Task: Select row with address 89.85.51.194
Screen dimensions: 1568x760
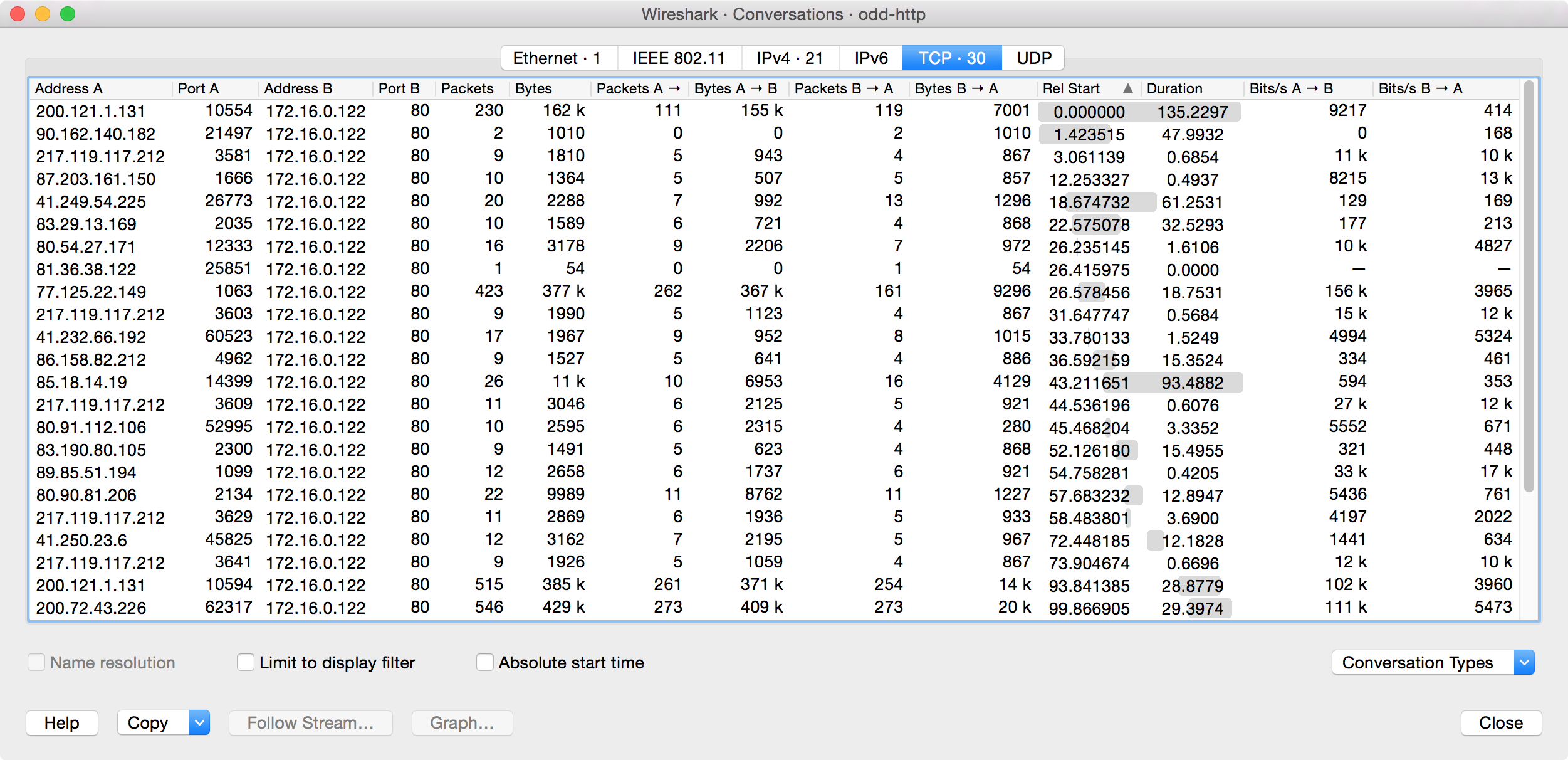Action: [x=774, y=472]
